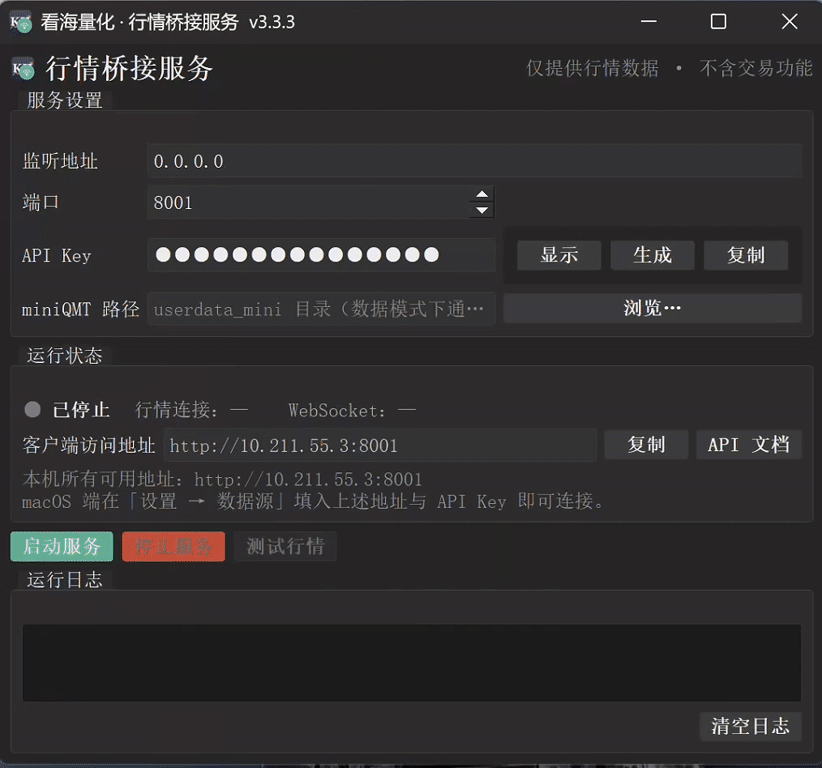Click the 仅提供行情数据 header text
The image size is (822, 768).
coord(592,68)
